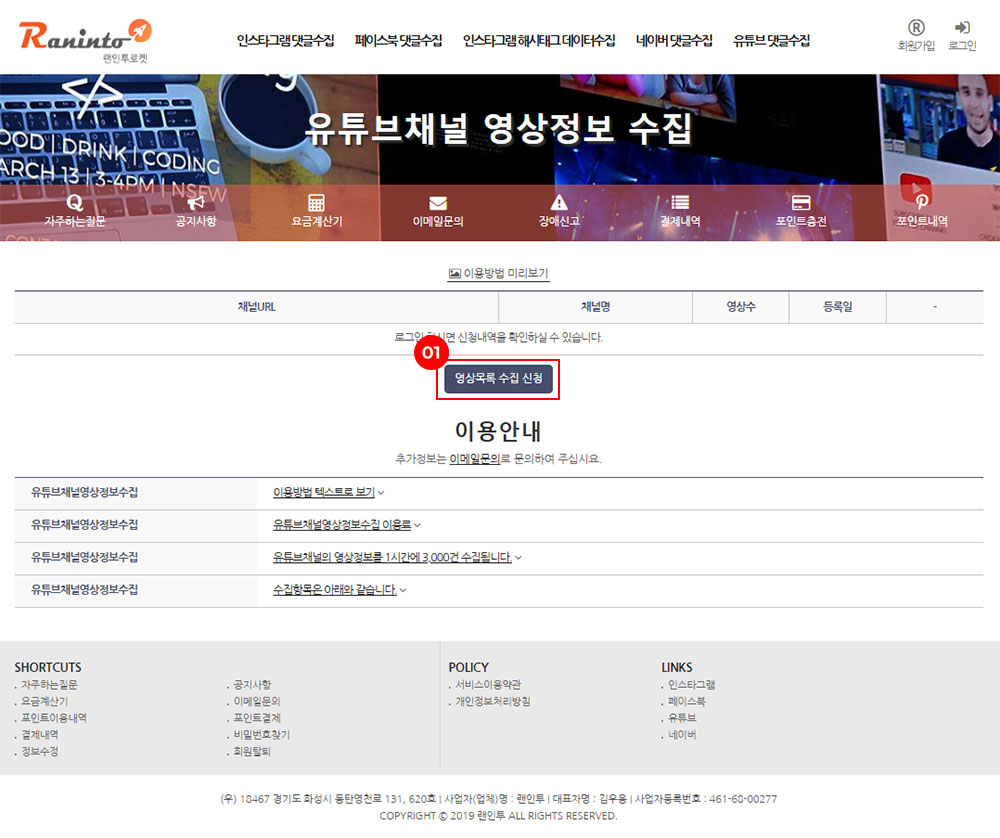Image resolution: width=1000 pixels, height=838 pixels.
Task: Open 인스타그램해시태그데이터수집 menu
Action: tap(539, 41)
